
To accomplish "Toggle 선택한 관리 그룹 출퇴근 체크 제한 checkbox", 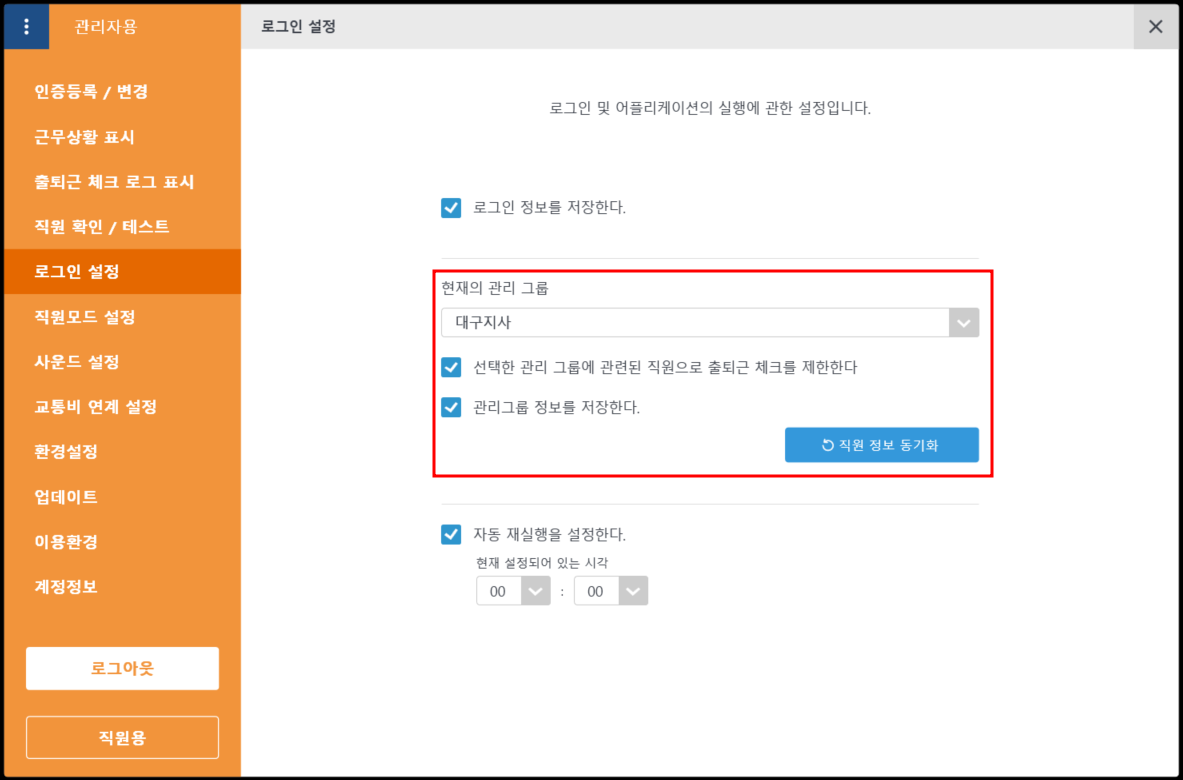I will (x=451, y=367).
